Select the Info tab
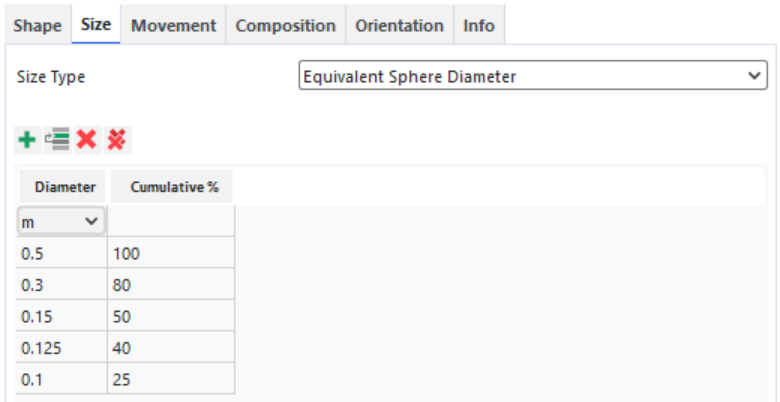Viewport: 780px width, 402px height. click(478, 26)
